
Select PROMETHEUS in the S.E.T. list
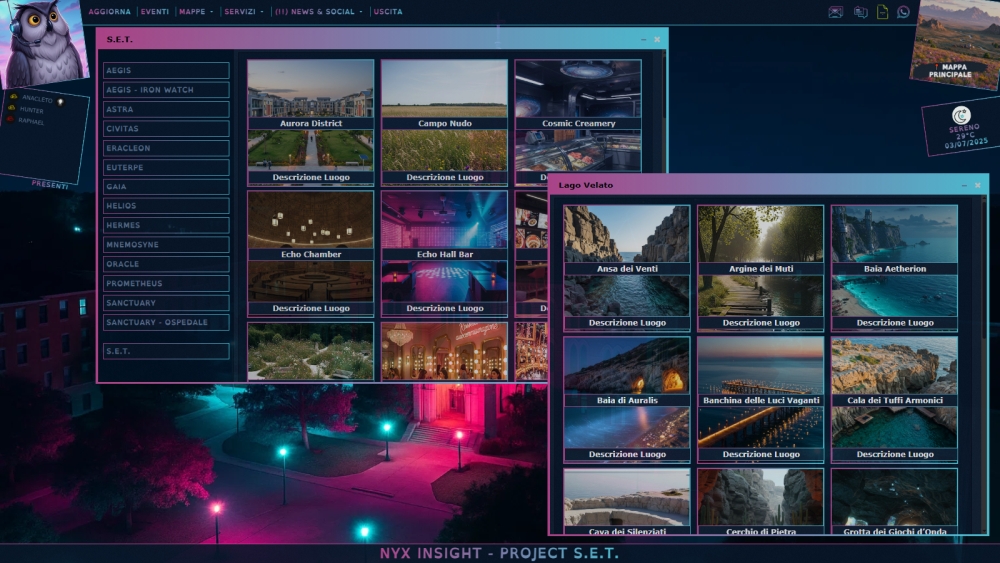coord(166,283)
